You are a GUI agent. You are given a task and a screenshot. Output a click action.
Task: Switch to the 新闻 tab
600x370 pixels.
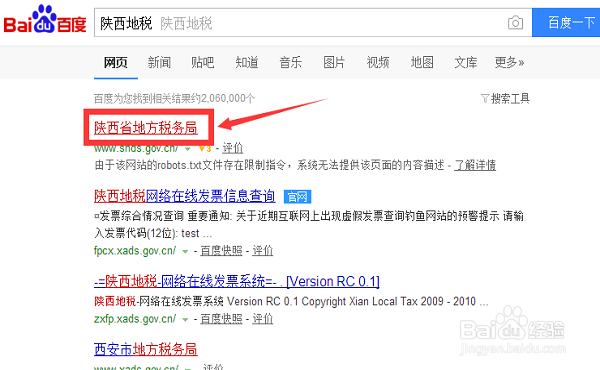pyautogui.click(x=159, y=62)
